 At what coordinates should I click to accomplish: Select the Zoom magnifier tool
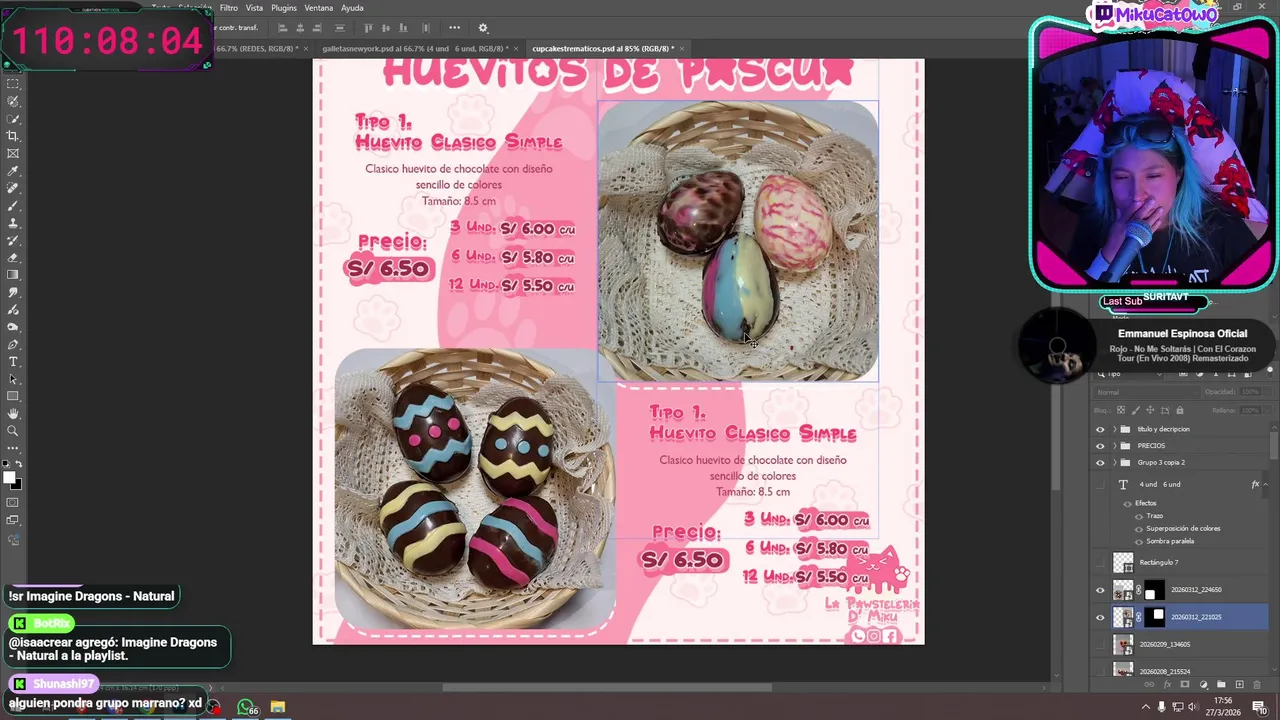pos(13,431)
